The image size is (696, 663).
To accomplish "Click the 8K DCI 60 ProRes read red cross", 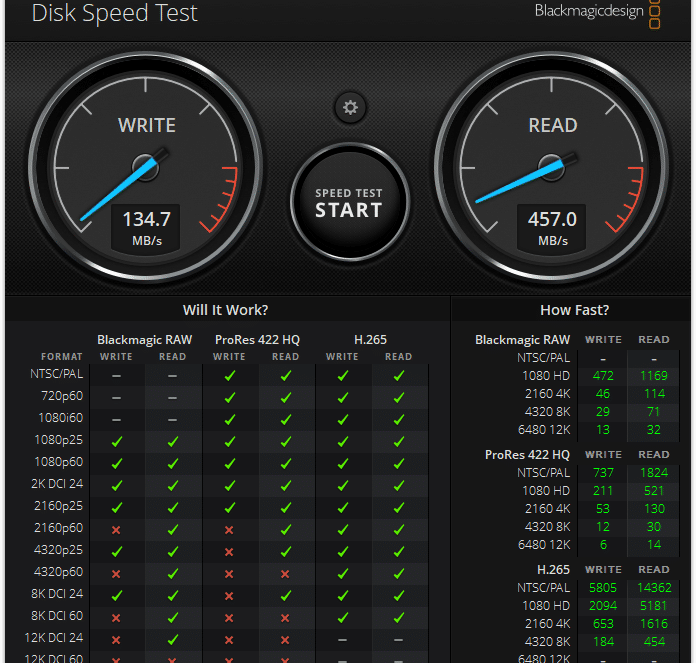I will [285, 617].
